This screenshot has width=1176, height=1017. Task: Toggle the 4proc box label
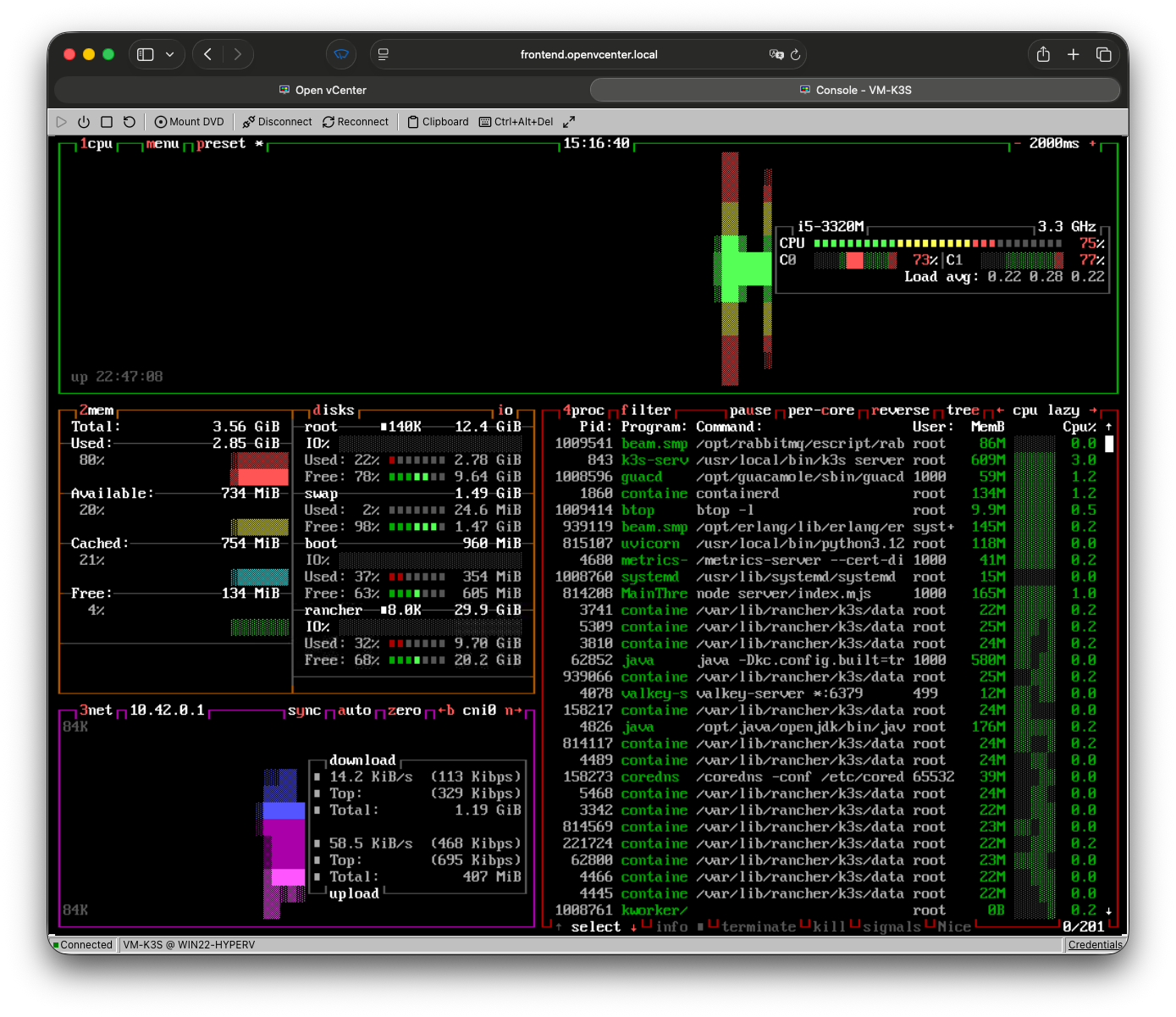pyautogui.click(x=583, y=411)
